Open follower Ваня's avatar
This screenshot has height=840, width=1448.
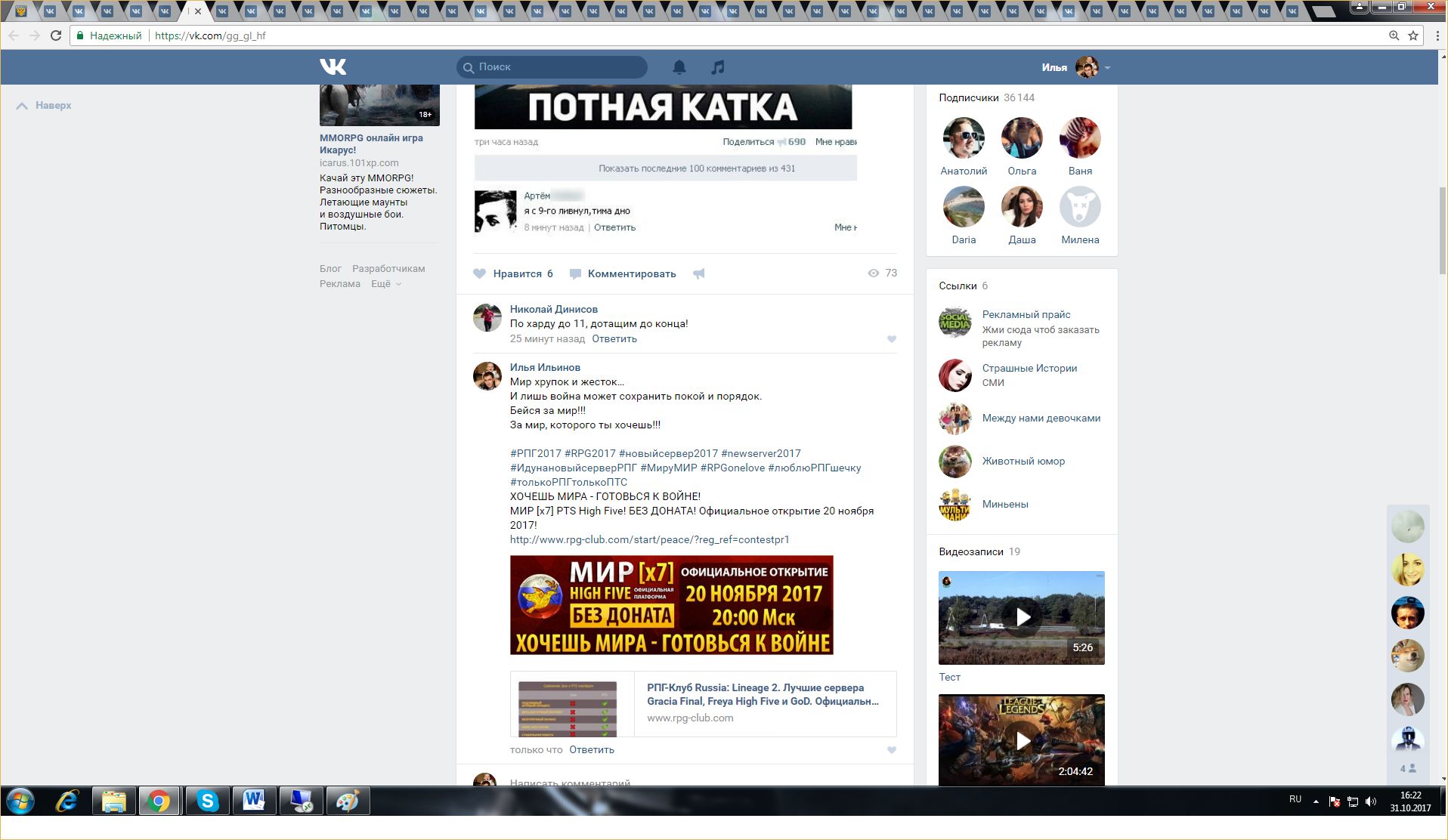1080,137
